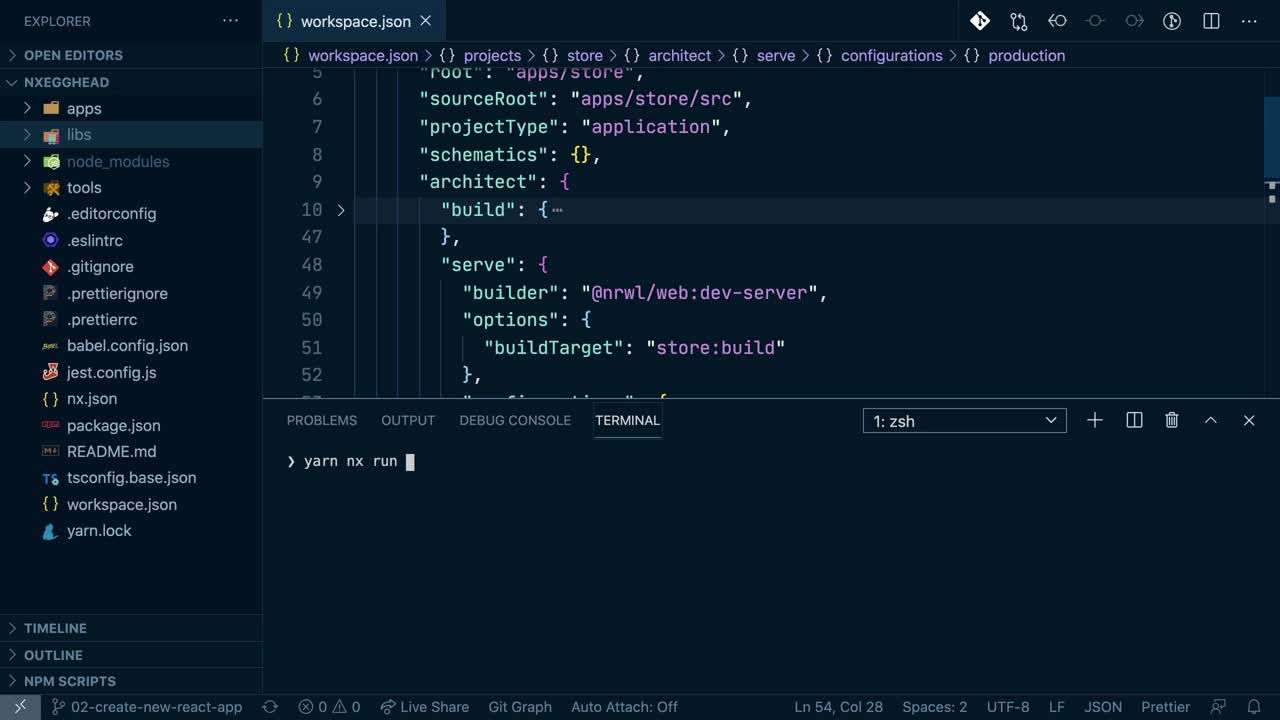The width and height of the screenshot is (1280, 720).
Task: Click the terminal command line input
Action: pyautogui.click(x=420, y=461)
